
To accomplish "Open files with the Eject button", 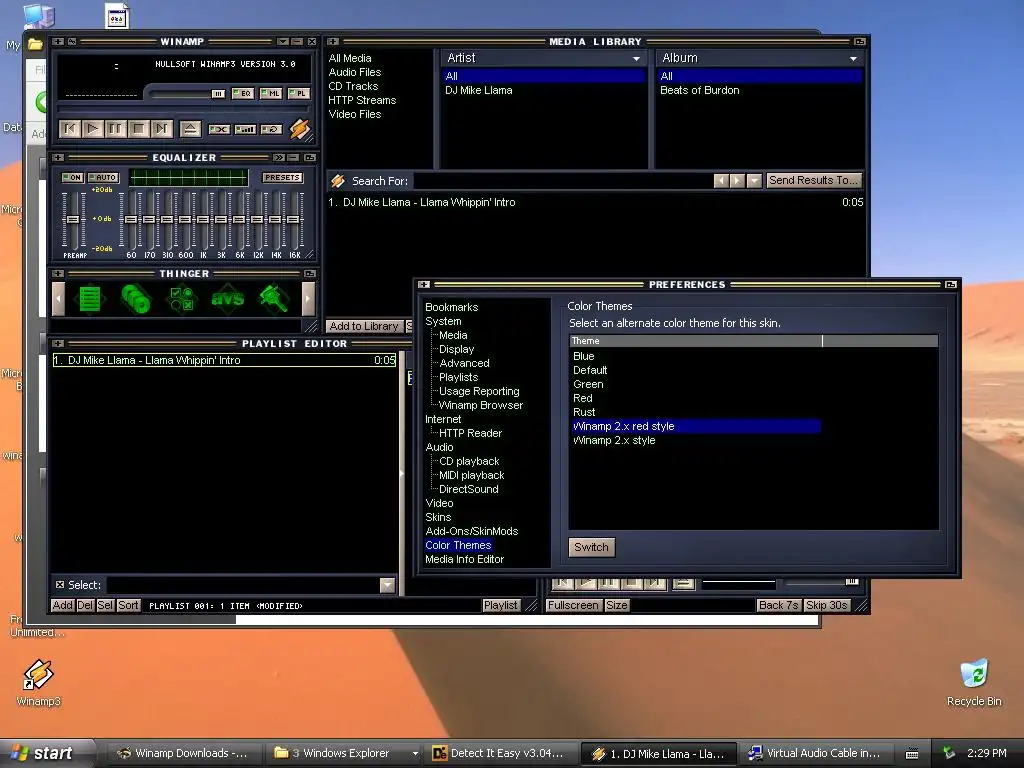I will (x=190, y=129).
